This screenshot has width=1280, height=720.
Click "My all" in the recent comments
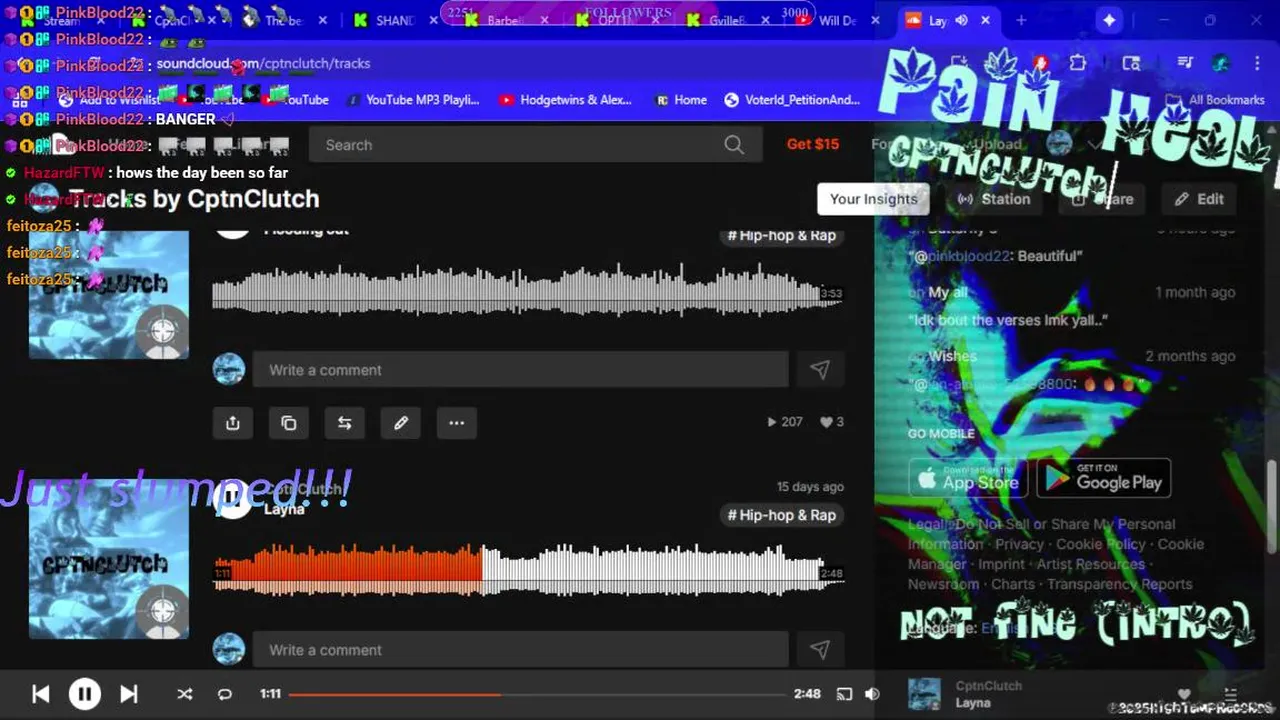click(x=948, y=293)
